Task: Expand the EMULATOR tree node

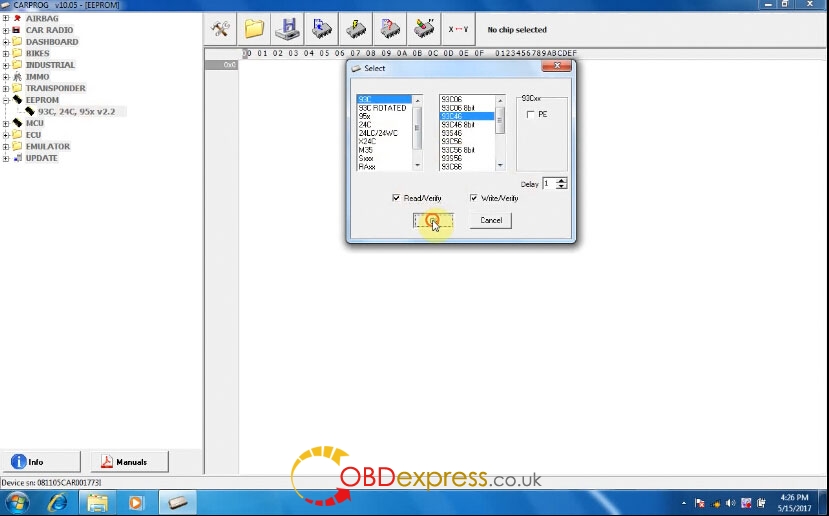Action: tap(6, 146)
